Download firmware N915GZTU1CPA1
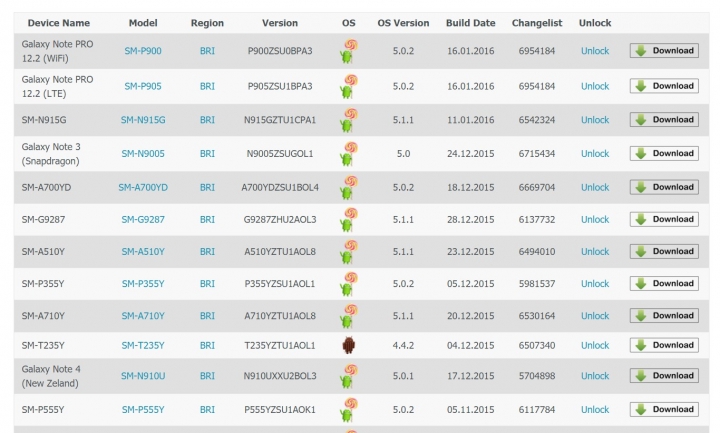This screenshot has height=433, width=720. pos(664,119)
